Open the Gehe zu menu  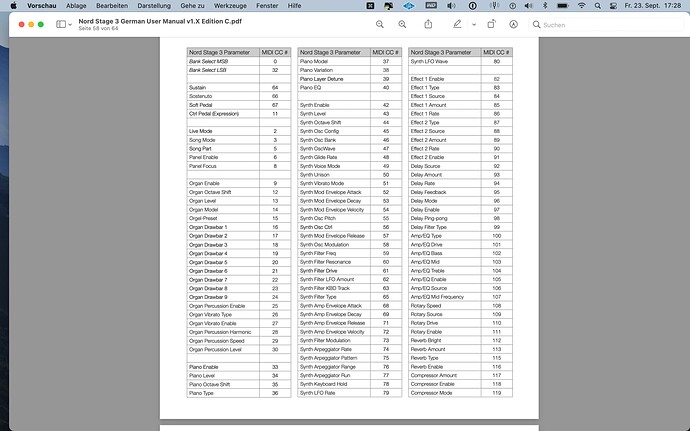(192, 6)
